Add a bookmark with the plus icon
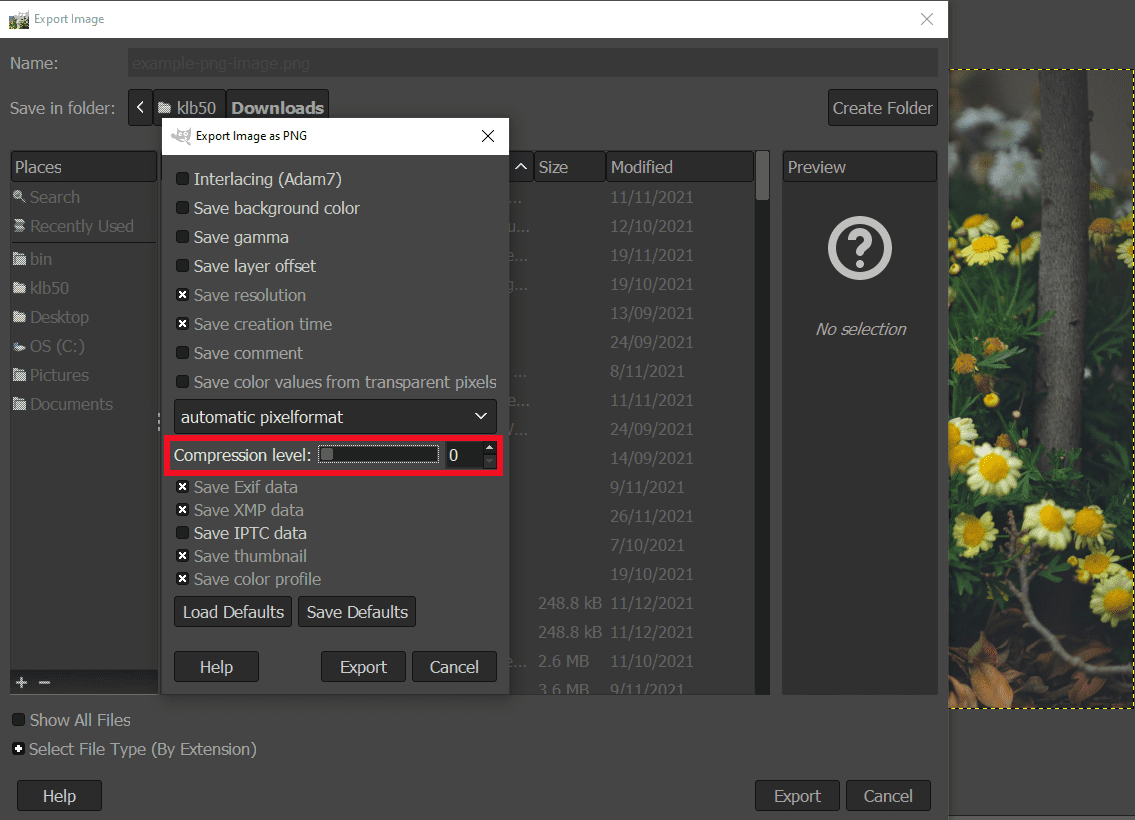Screen dimensions: 1135x820 (x=19, y=682)
